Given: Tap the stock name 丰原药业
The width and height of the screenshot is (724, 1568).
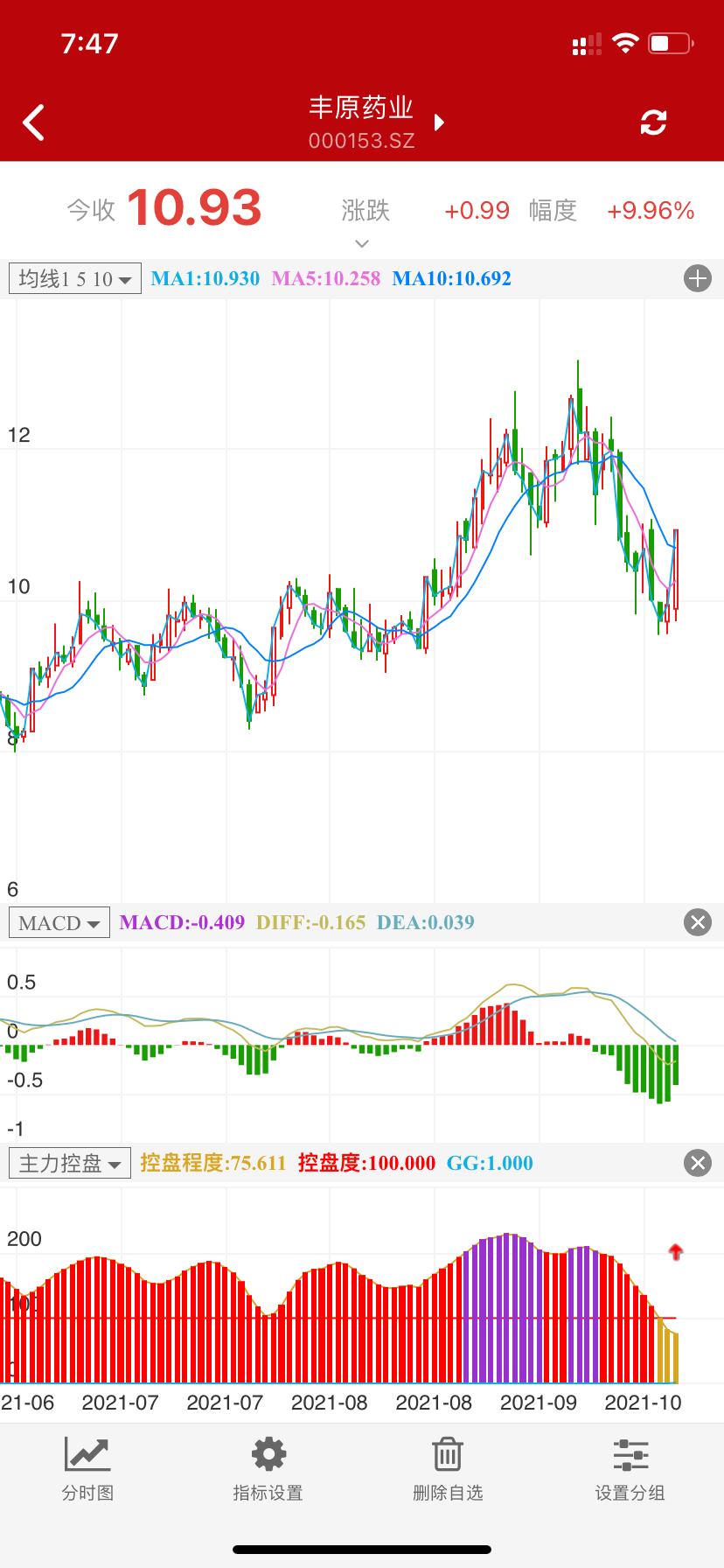Looking at the screenshot, I should [361, 108].
